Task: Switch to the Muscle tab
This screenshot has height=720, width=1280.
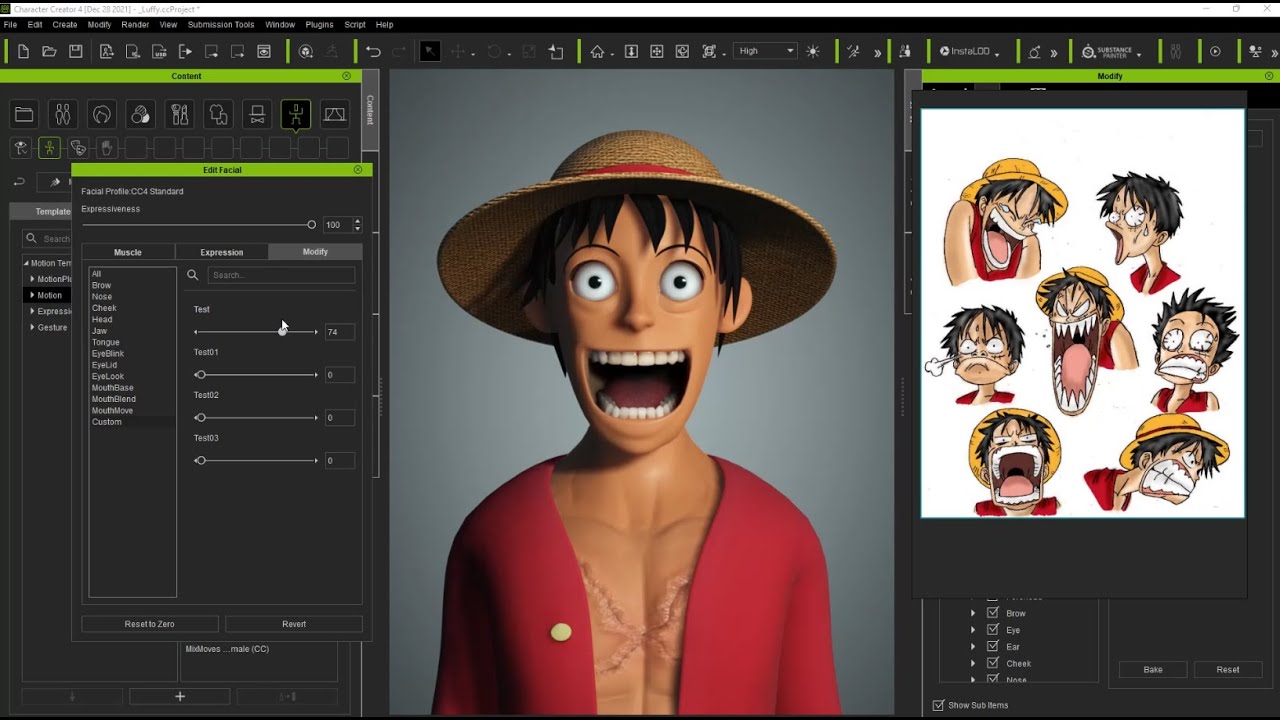Action: pyautogui.click(x=128, y=252)
